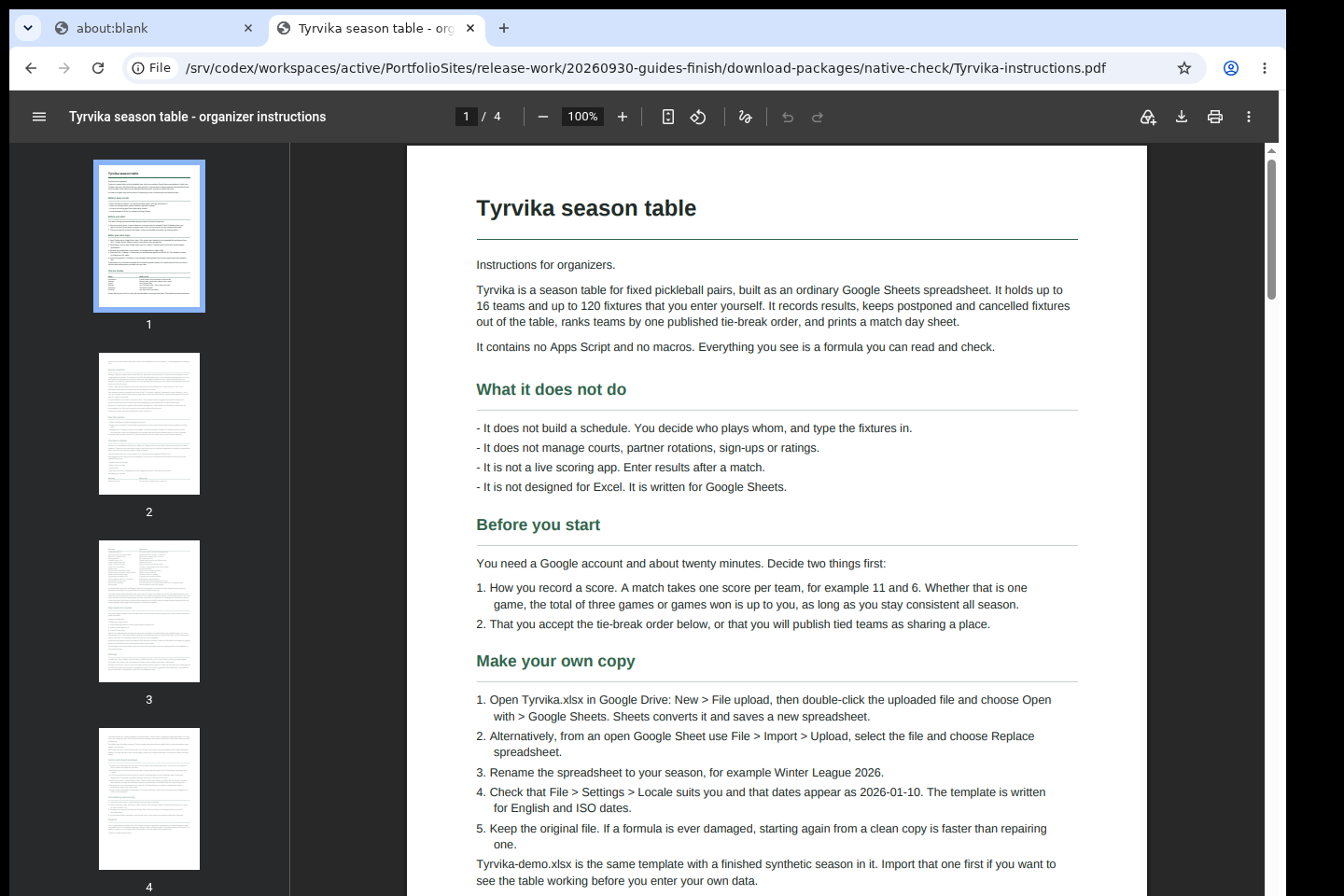1344x896 pixels.
Task: Click the 'Make your own copy' heading
Action: point(556,662)
